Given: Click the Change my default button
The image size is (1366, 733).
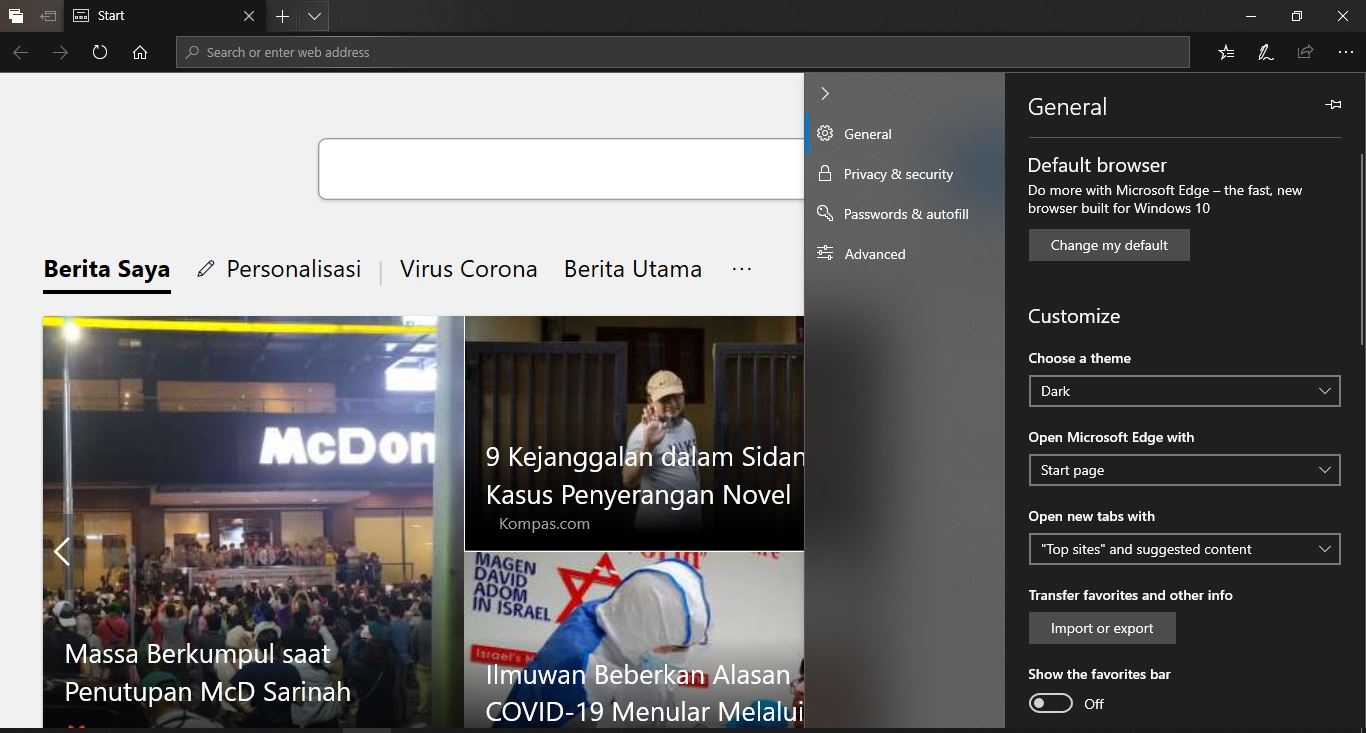Looking at the screenshot, I should 1108,244.
